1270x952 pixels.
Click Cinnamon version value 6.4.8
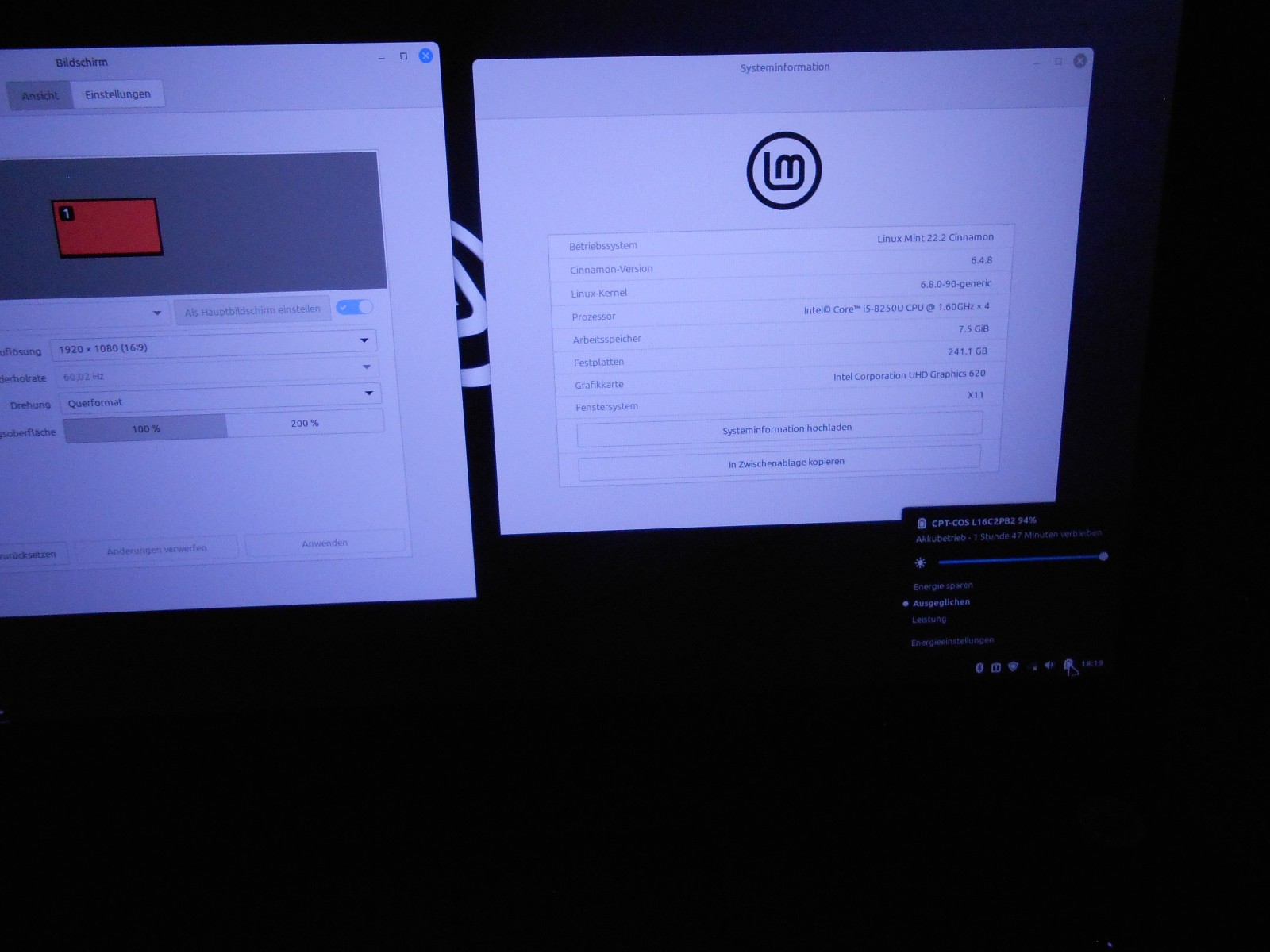coord(981,260)
